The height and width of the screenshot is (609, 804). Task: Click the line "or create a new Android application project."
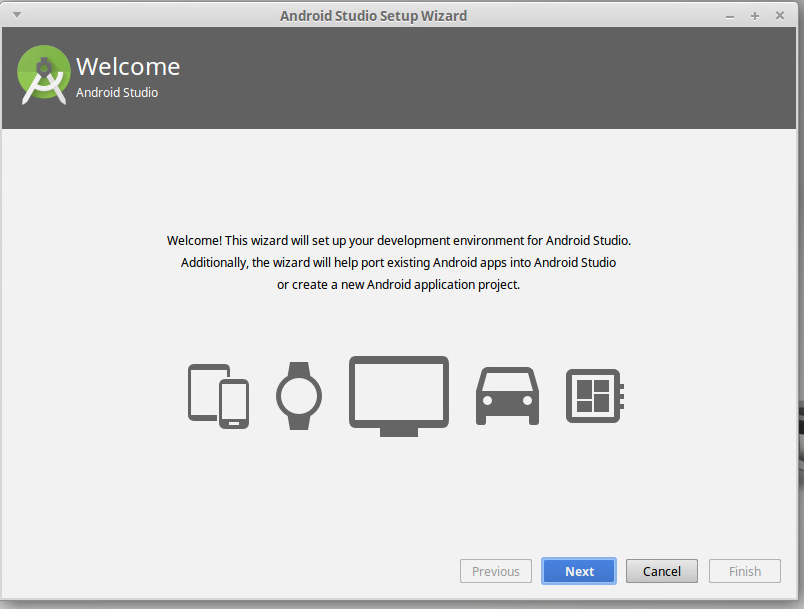tap(398, 285)
